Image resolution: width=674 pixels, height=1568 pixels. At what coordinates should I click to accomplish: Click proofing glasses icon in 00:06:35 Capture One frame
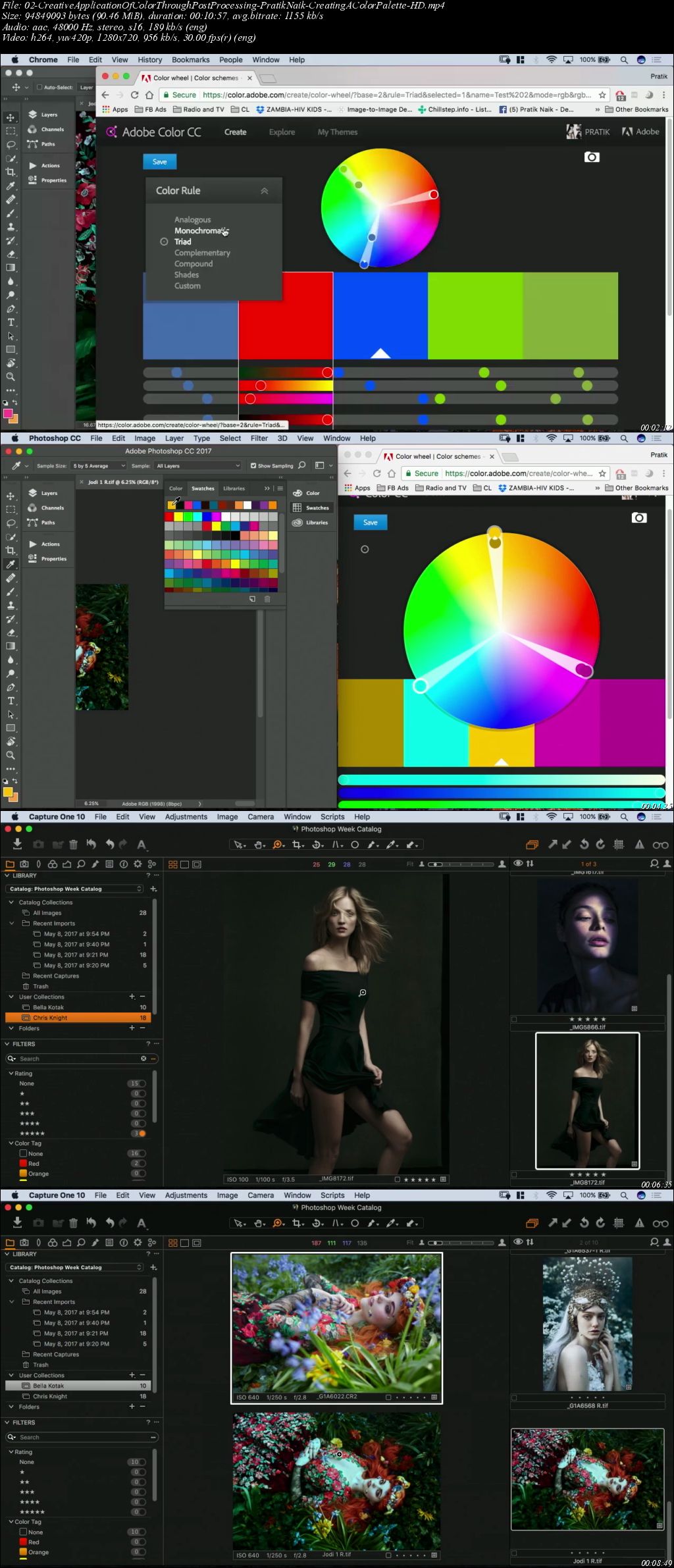tap(660, 845)
